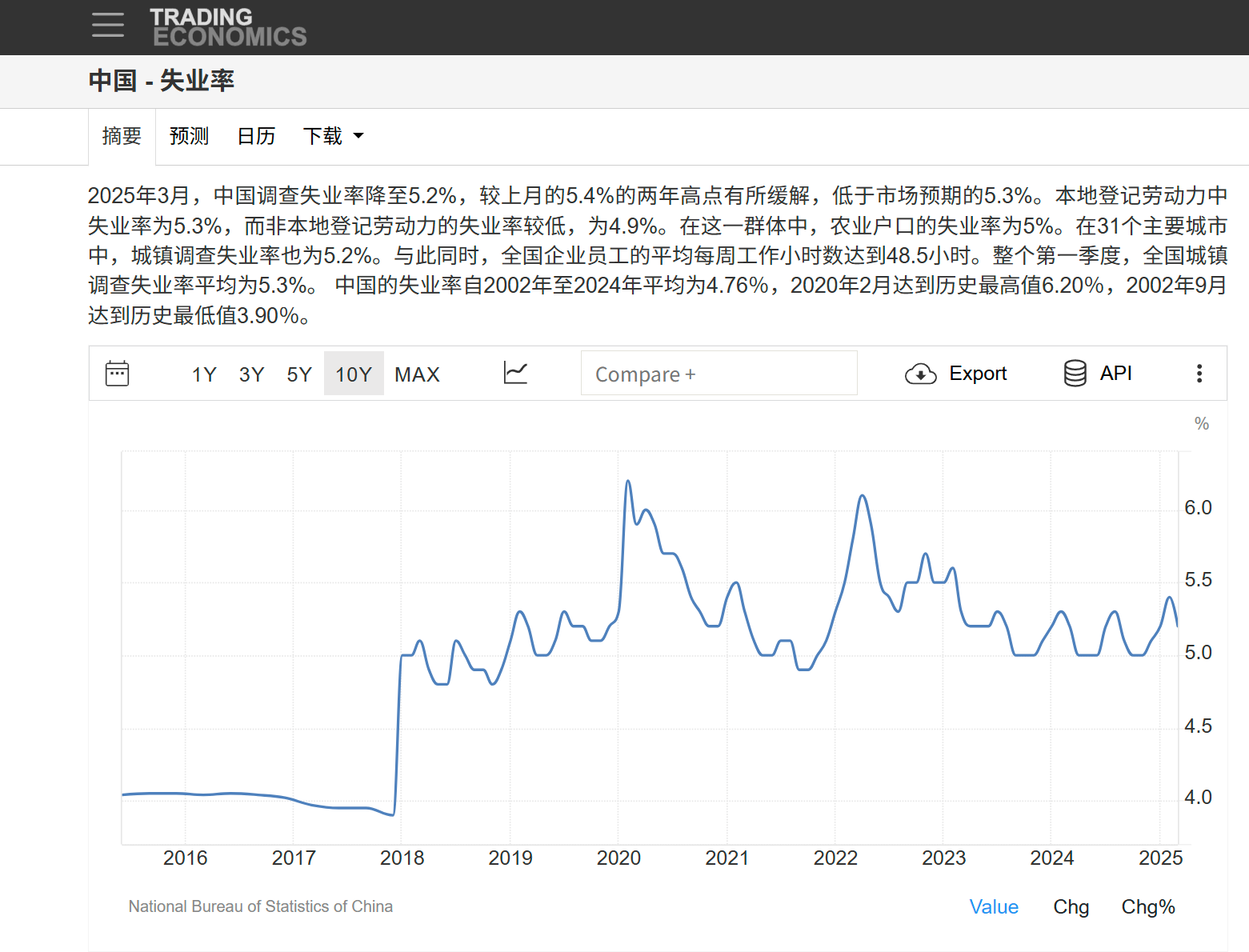This screenshot has height=952, width=1249.
Task: Open the hamburger navigation menu
Action: [107, 26]
